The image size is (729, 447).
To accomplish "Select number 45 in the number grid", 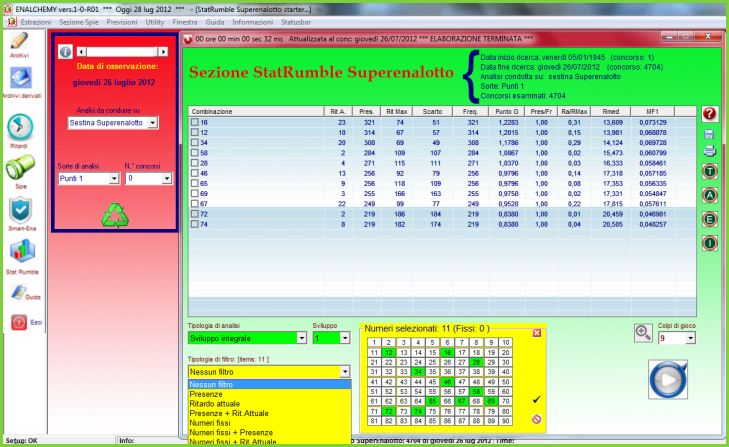I will [432, 382].
